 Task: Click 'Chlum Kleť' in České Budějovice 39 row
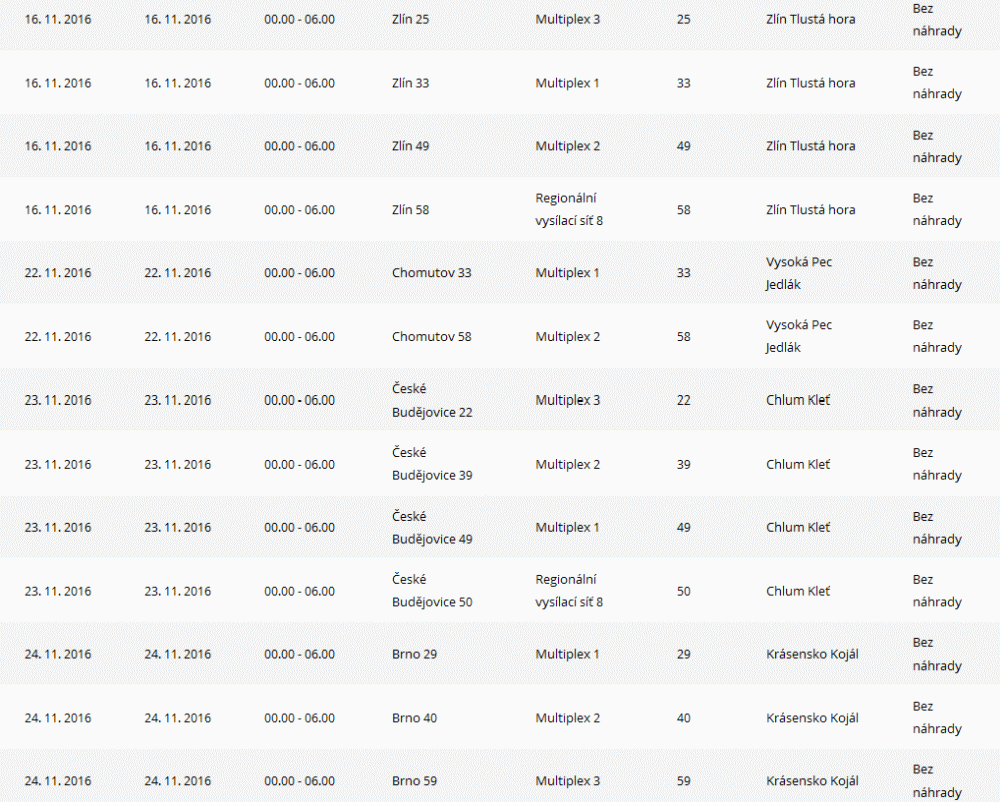798,464
